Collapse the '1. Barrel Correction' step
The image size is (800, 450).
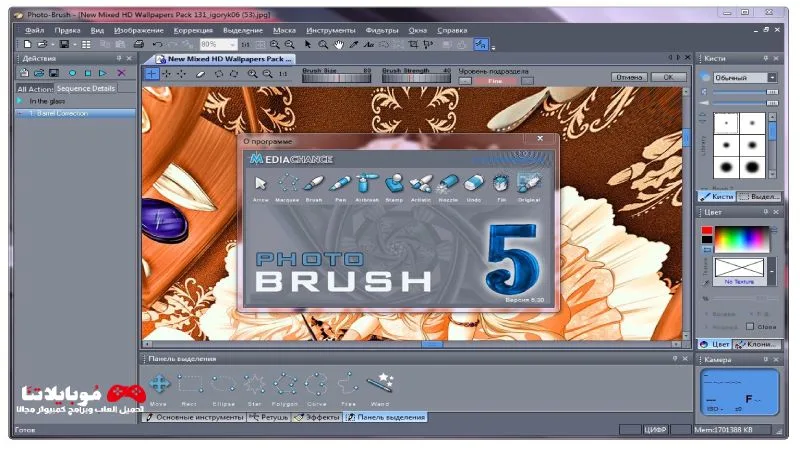20,113
